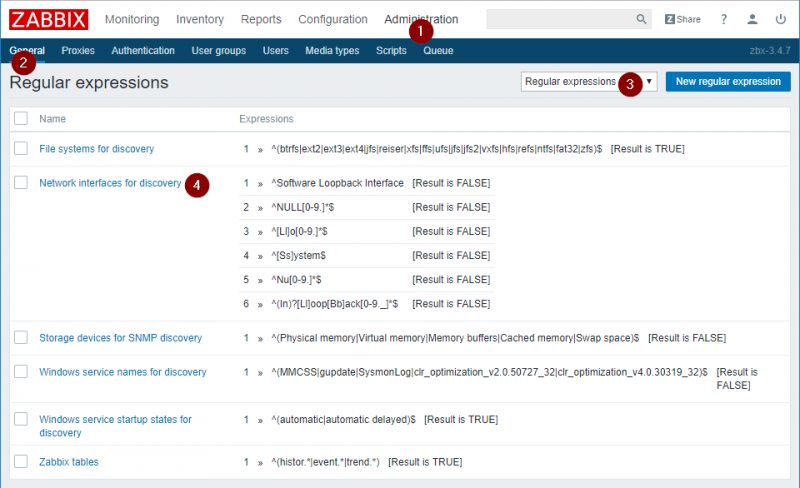This screenshot has width=800, height=488.
Task: Click the ^Software Loopback Interface expression
Action: [337, 183]
